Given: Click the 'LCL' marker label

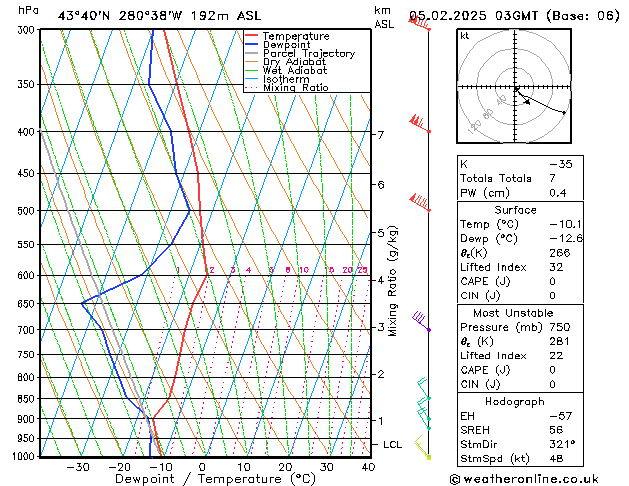Looking at the screenshot, I should (x=392, y=445).
